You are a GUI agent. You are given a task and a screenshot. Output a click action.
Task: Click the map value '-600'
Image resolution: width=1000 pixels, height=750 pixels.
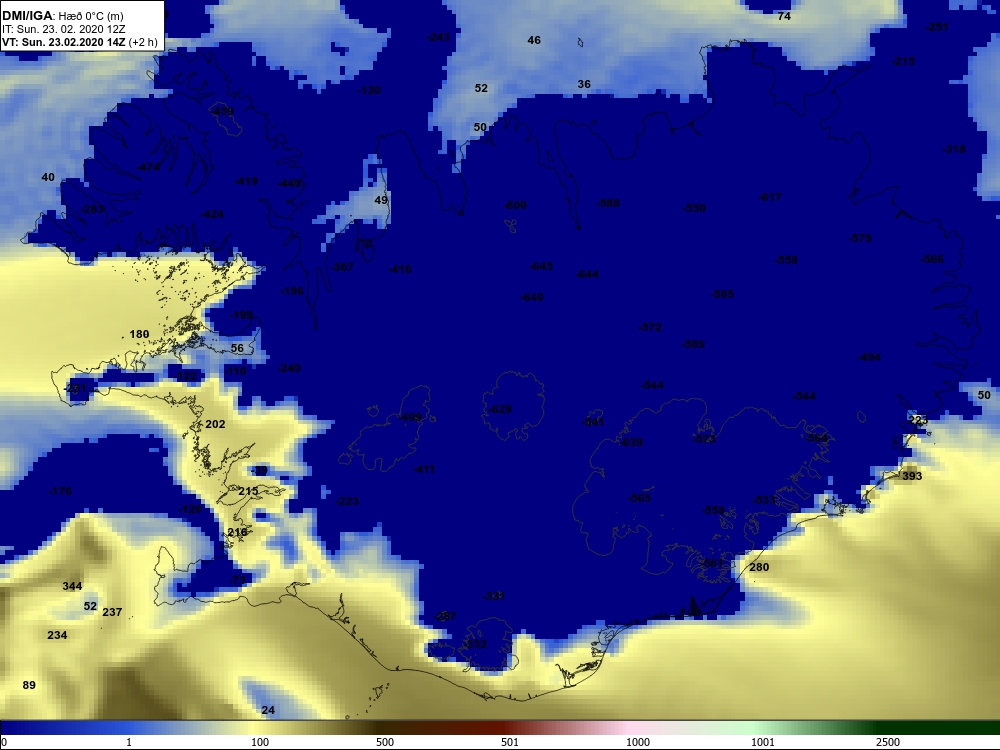click(515, 205)
